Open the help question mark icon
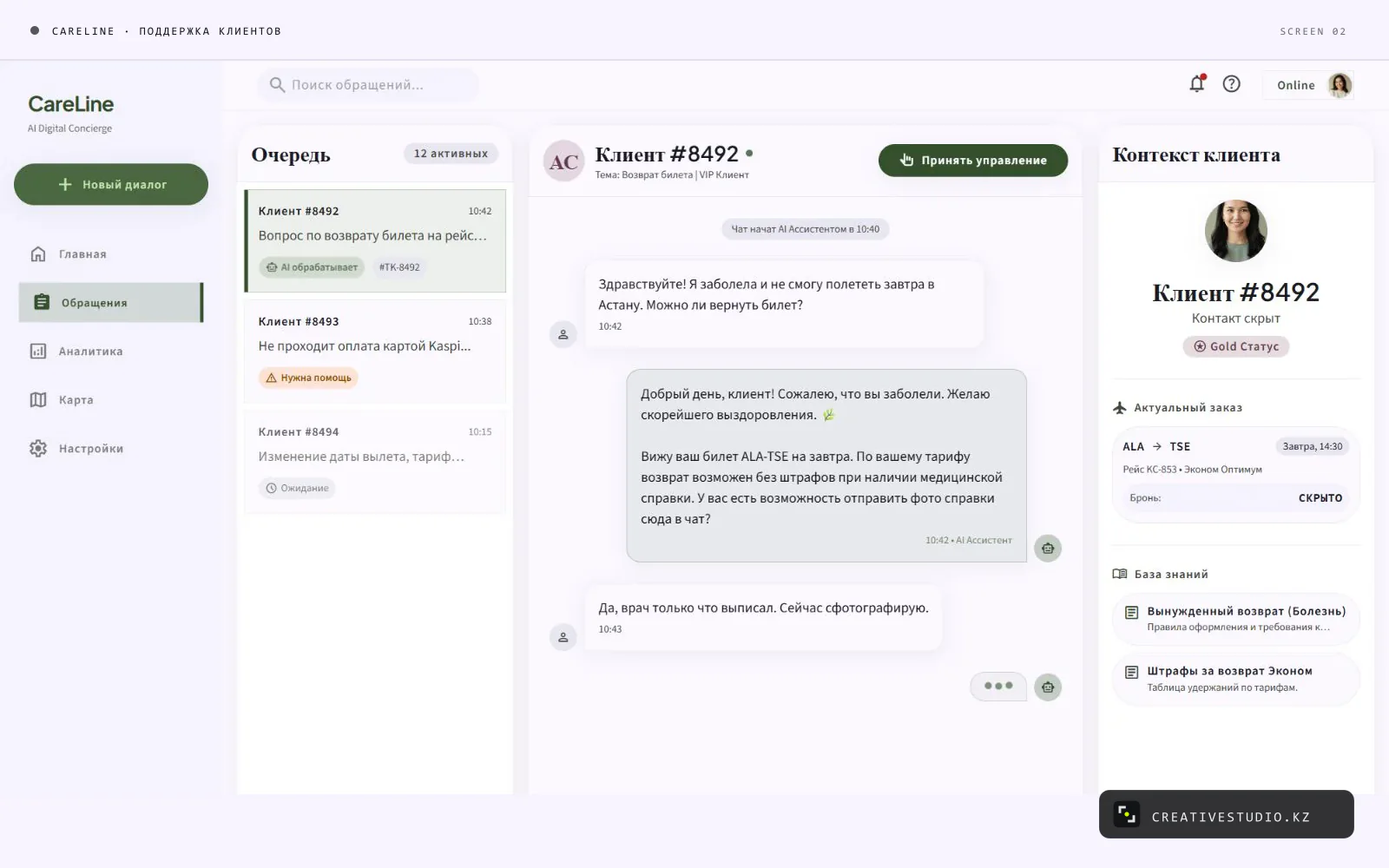 pyautogui.click(x=1231, y=84)
